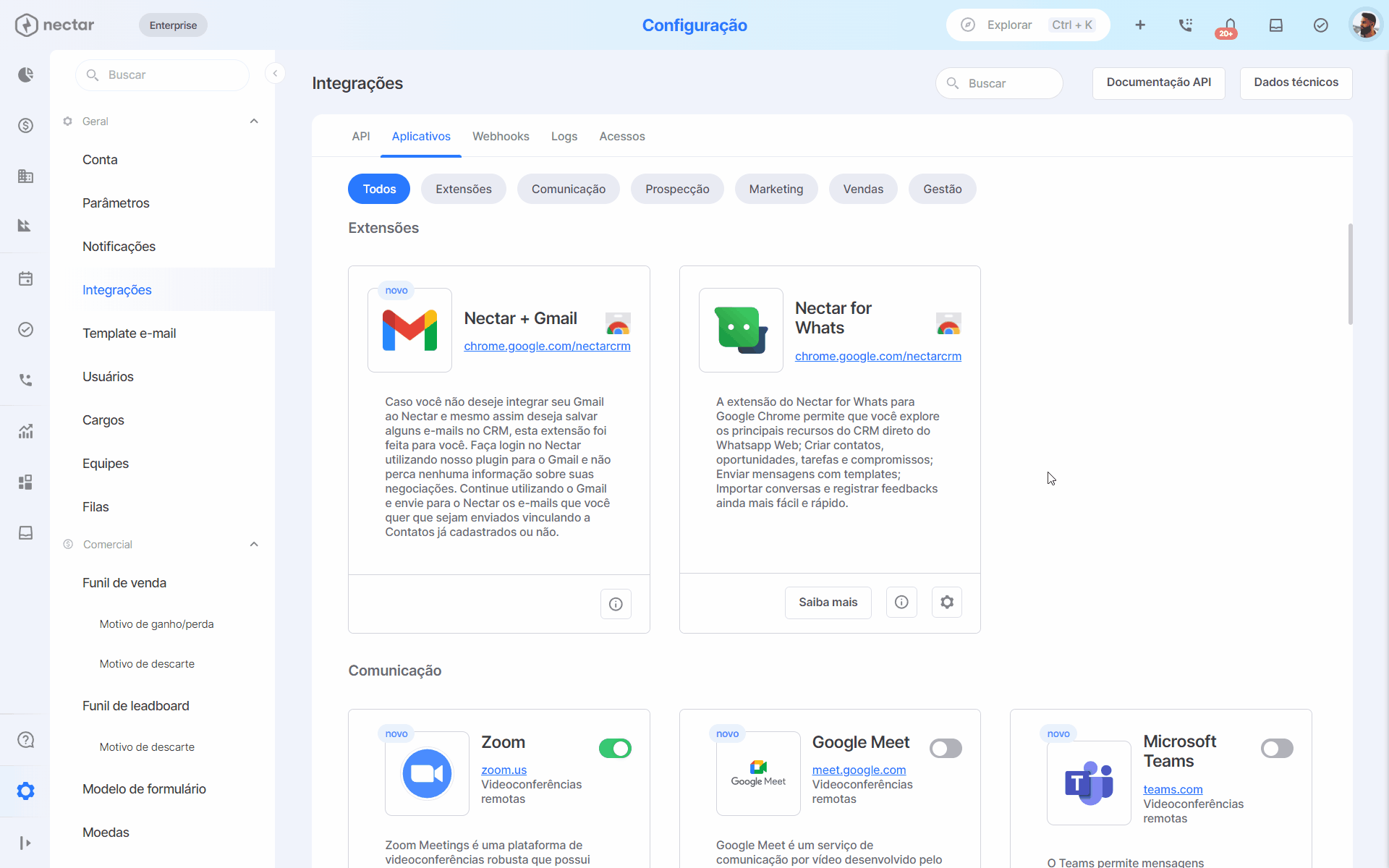
Task: Open the calendar icon in the left rail
Action: coord(25,278)
